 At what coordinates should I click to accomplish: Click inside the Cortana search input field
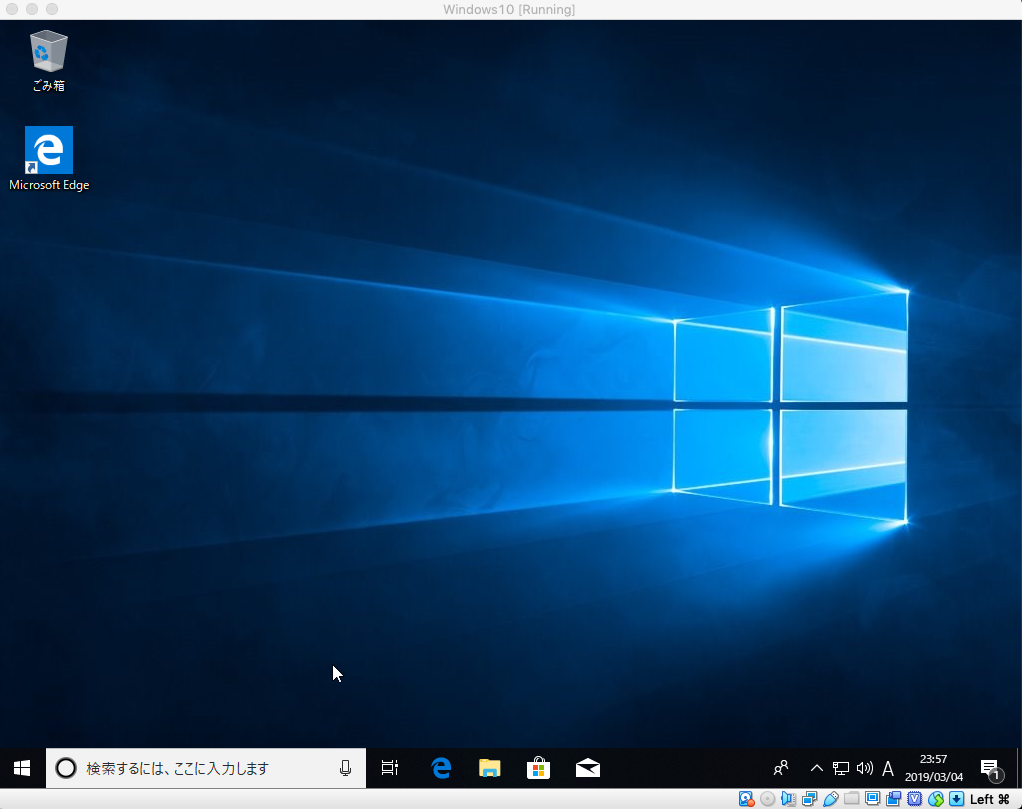tap(200, 768)
